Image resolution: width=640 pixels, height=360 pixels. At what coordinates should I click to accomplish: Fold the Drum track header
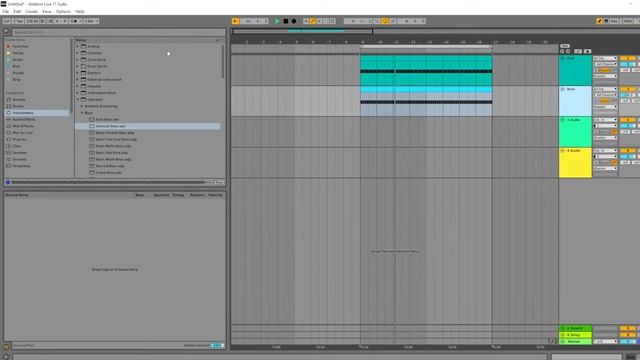562,58
